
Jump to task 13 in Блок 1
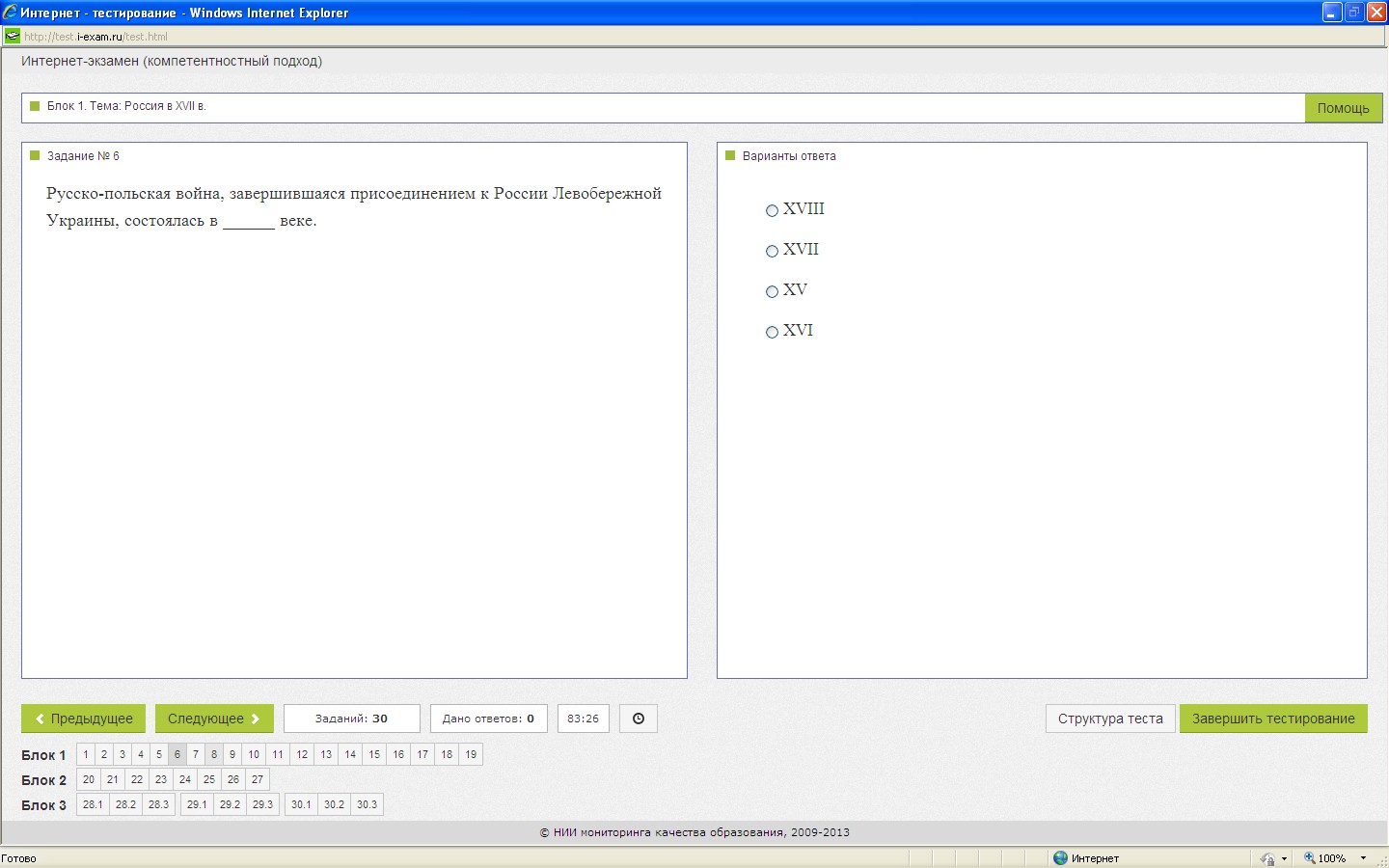pyautogui.click(x=326, y=754)
